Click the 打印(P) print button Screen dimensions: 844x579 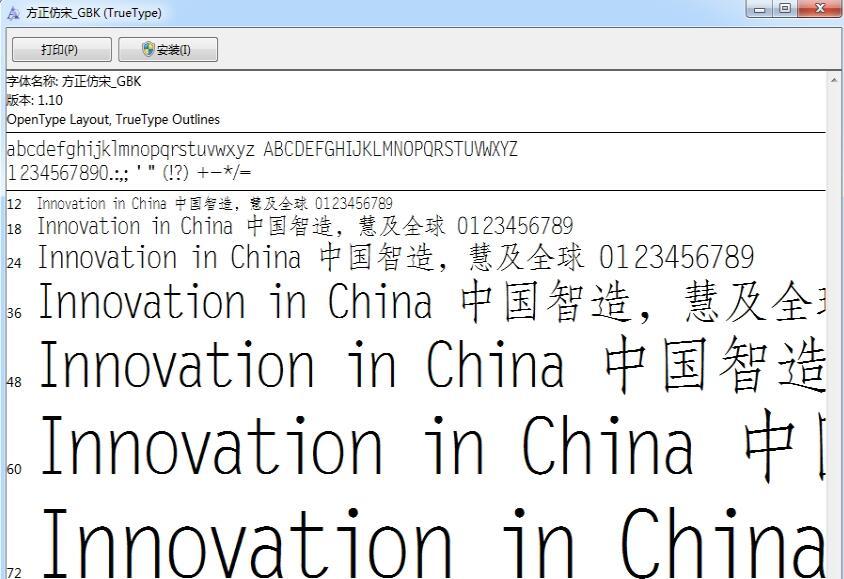point(59,50)
